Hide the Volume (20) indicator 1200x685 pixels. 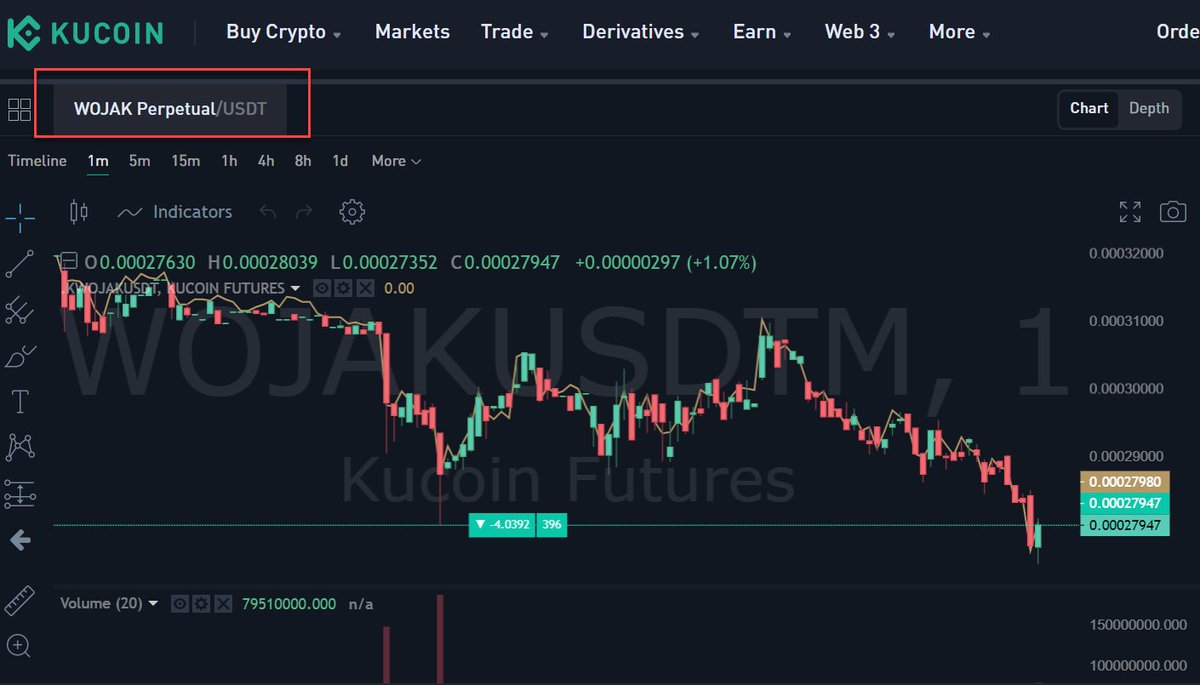[180, 604]
